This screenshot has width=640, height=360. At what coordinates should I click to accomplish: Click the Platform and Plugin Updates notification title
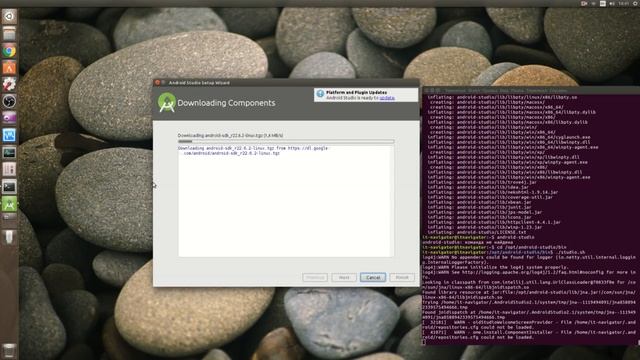(356, 93)
